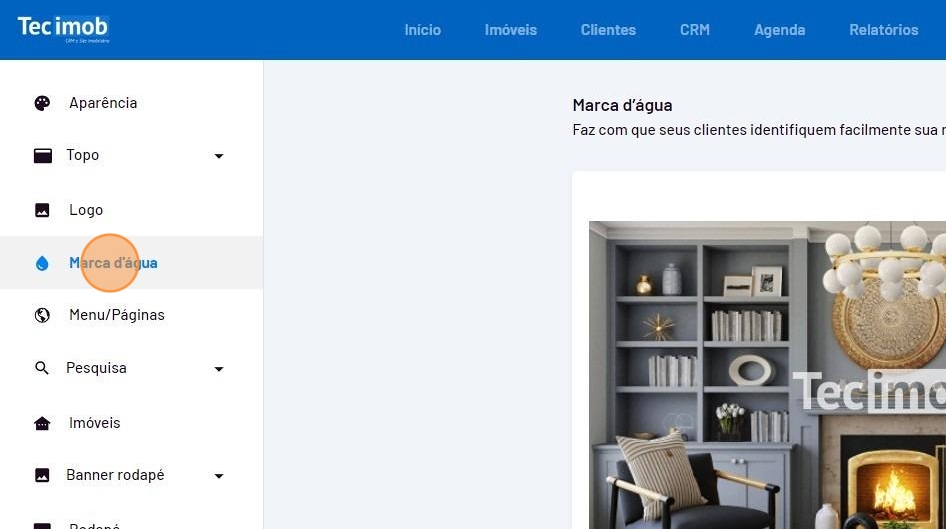Select Imóveis in the top navigation bar

[511, 30]
